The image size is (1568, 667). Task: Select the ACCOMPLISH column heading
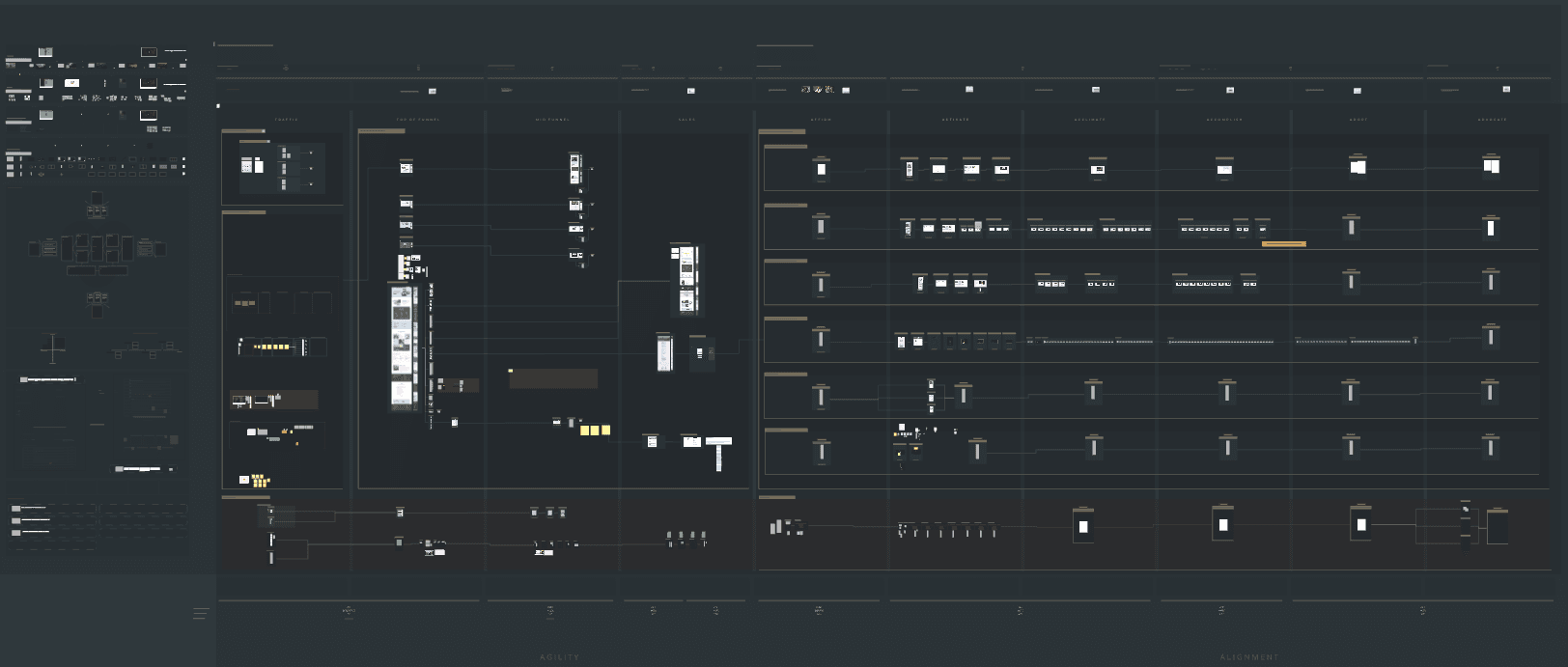coord(1224,120)
